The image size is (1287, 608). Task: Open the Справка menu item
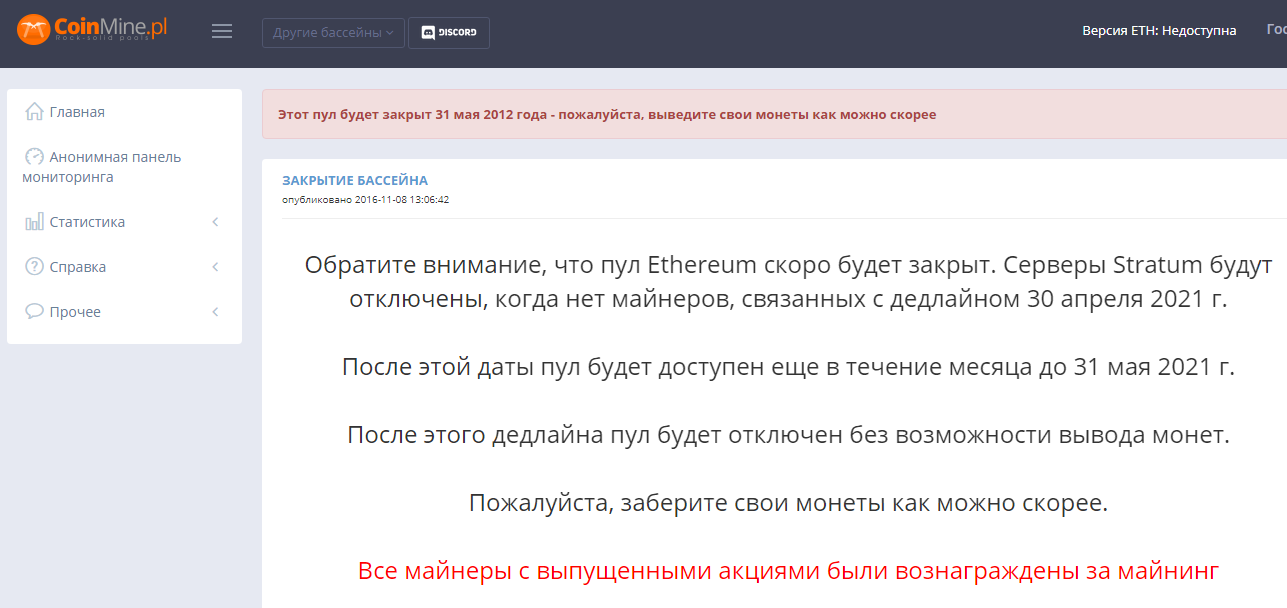(78, 267)
